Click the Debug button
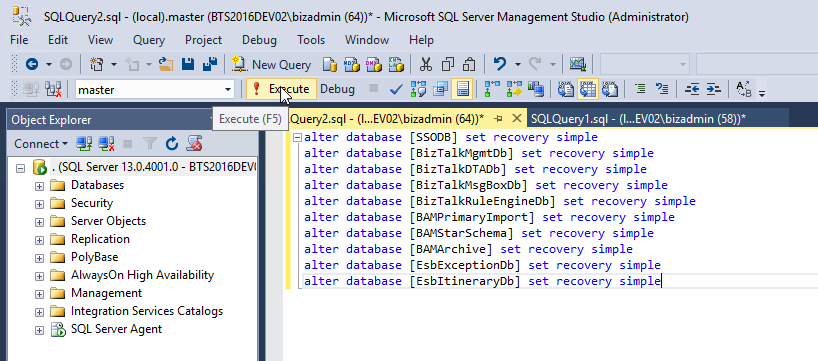 pos(337,90)
